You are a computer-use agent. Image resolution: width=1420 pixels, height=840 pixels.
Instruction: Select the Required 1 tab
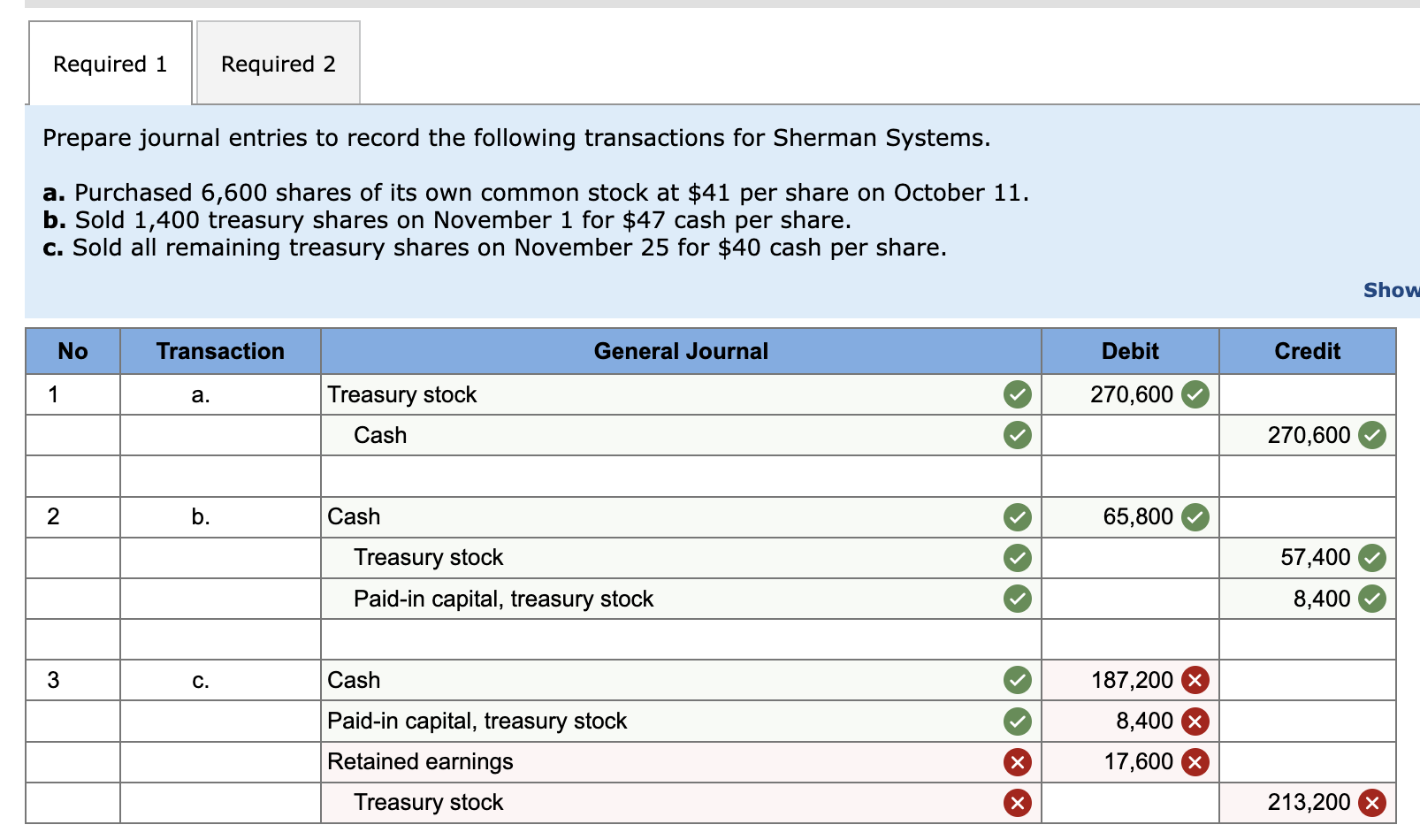[x=111, y=63]
